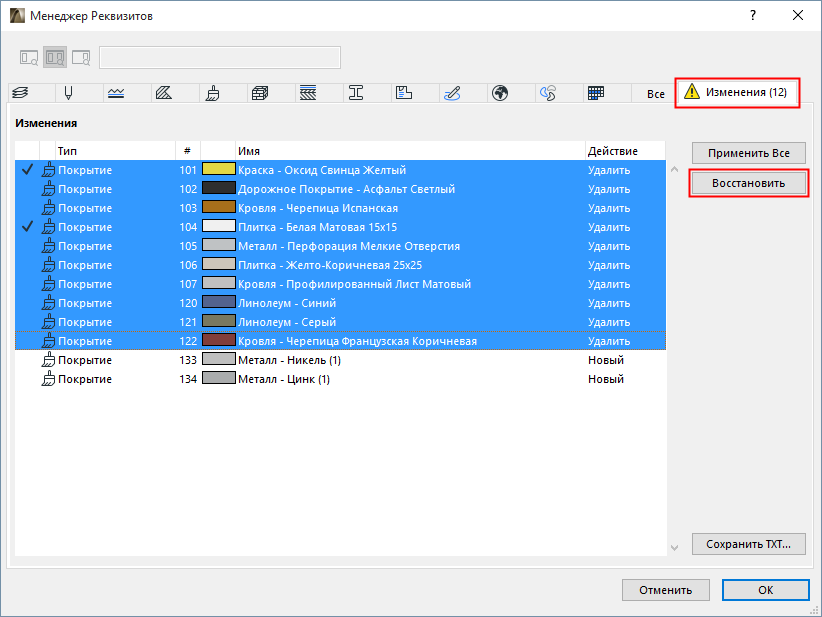Open the Composites layered-hatch tab icon

coord(308,93)
